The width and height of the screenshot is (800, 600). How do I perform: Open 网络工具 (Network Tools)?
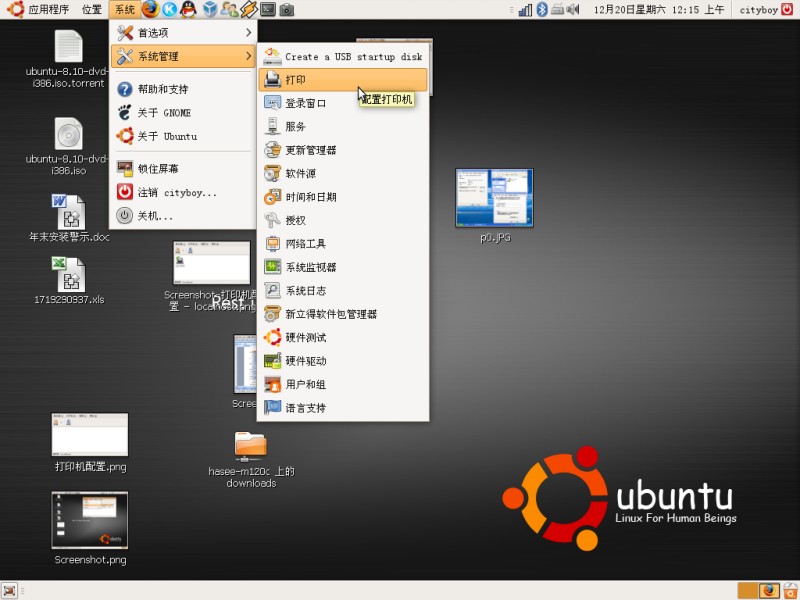[343, 244]
